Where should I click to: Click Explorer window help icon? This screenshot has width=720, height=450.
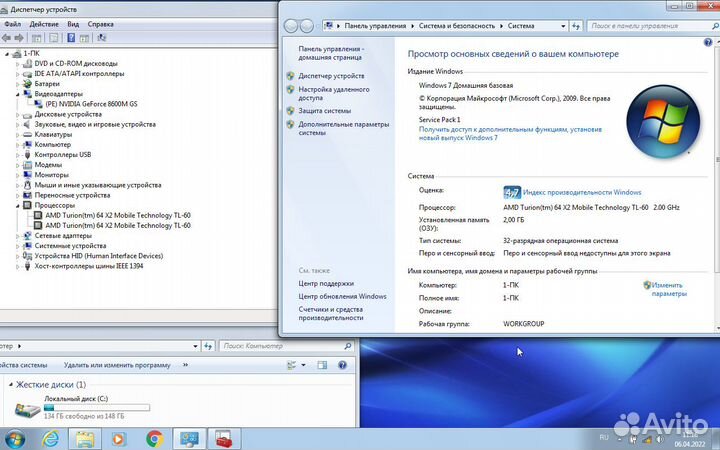click(342, 365)
